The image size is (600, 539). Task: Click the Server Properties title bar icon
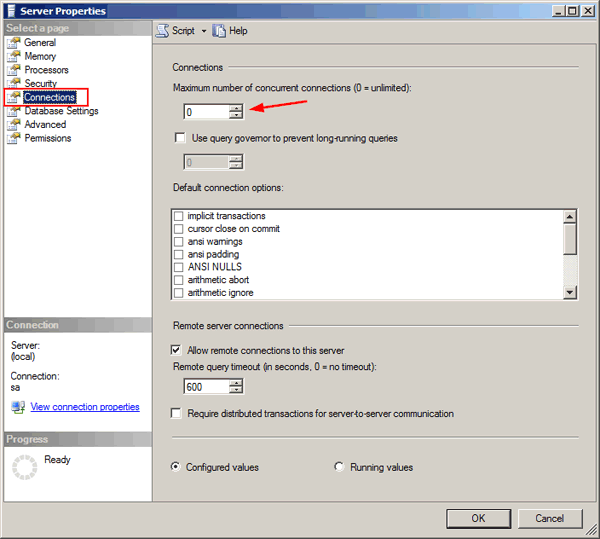[x=11, y=11]
